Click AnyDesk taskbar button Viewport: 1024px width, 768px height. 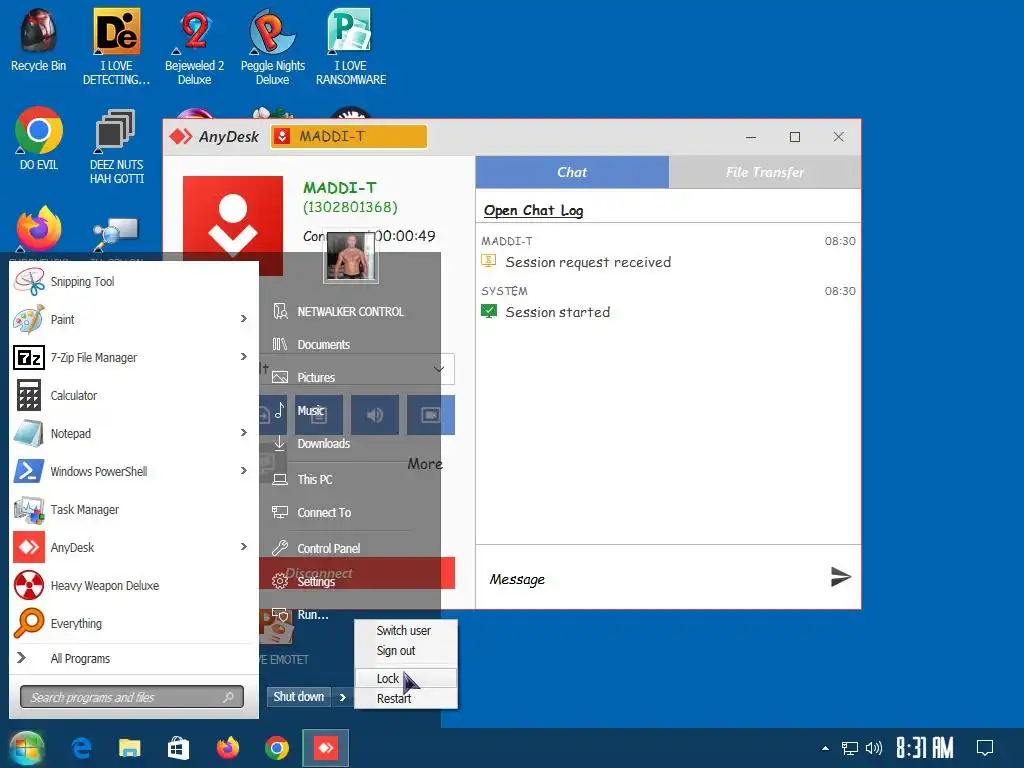click(x=325, y=748)
